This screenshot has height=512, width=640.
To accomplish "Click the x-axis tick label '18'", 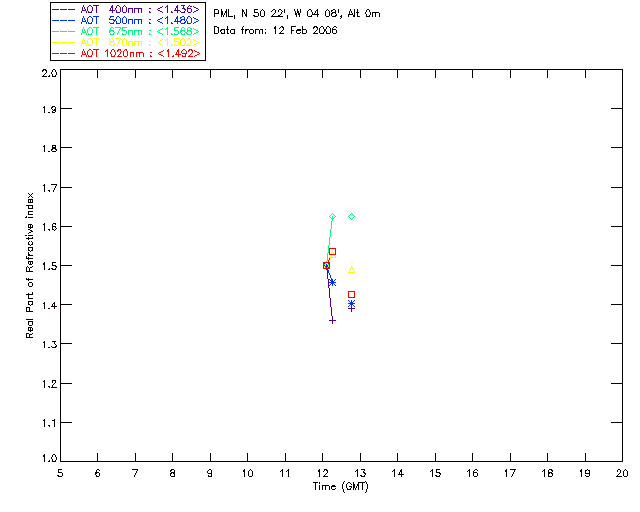I will (x=547, y=473).
